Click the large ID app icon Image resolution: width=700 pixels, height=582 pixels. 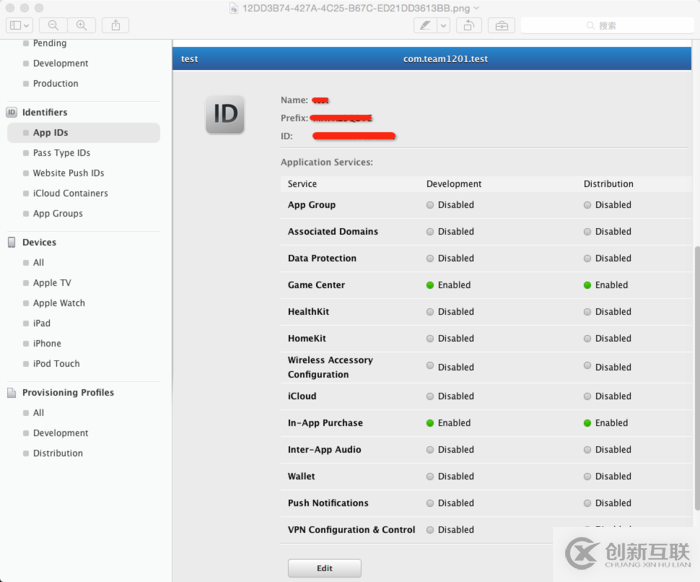[x=225, y=114]
